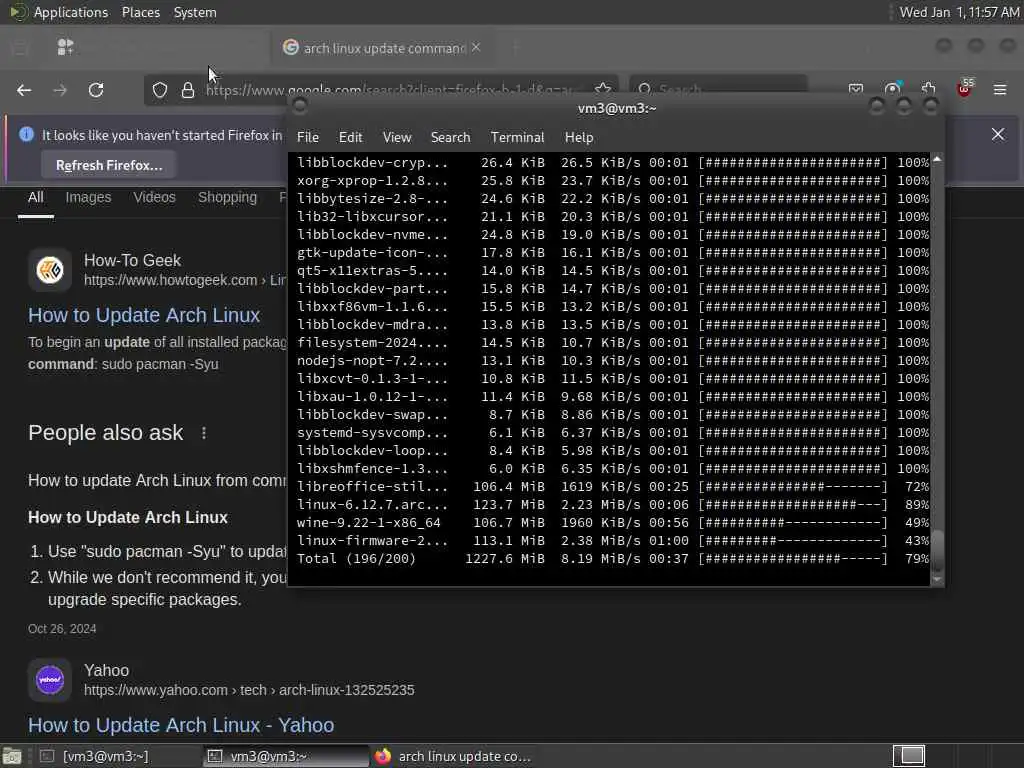Open the Terminal menu in terminal
This screenshot has height=768, width=1024.
(517, 138)
